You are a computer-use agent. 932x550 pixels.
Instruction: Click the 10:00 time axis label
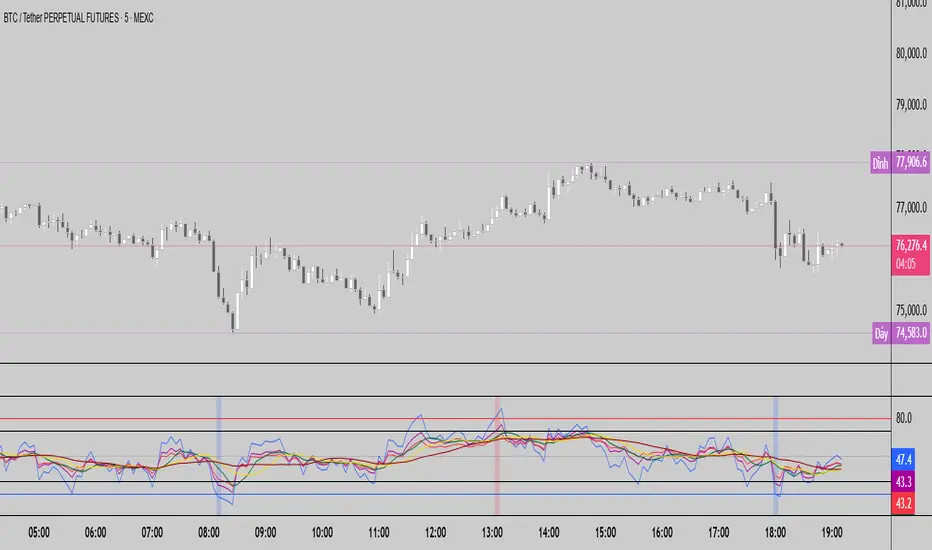(x=322, y=533)
